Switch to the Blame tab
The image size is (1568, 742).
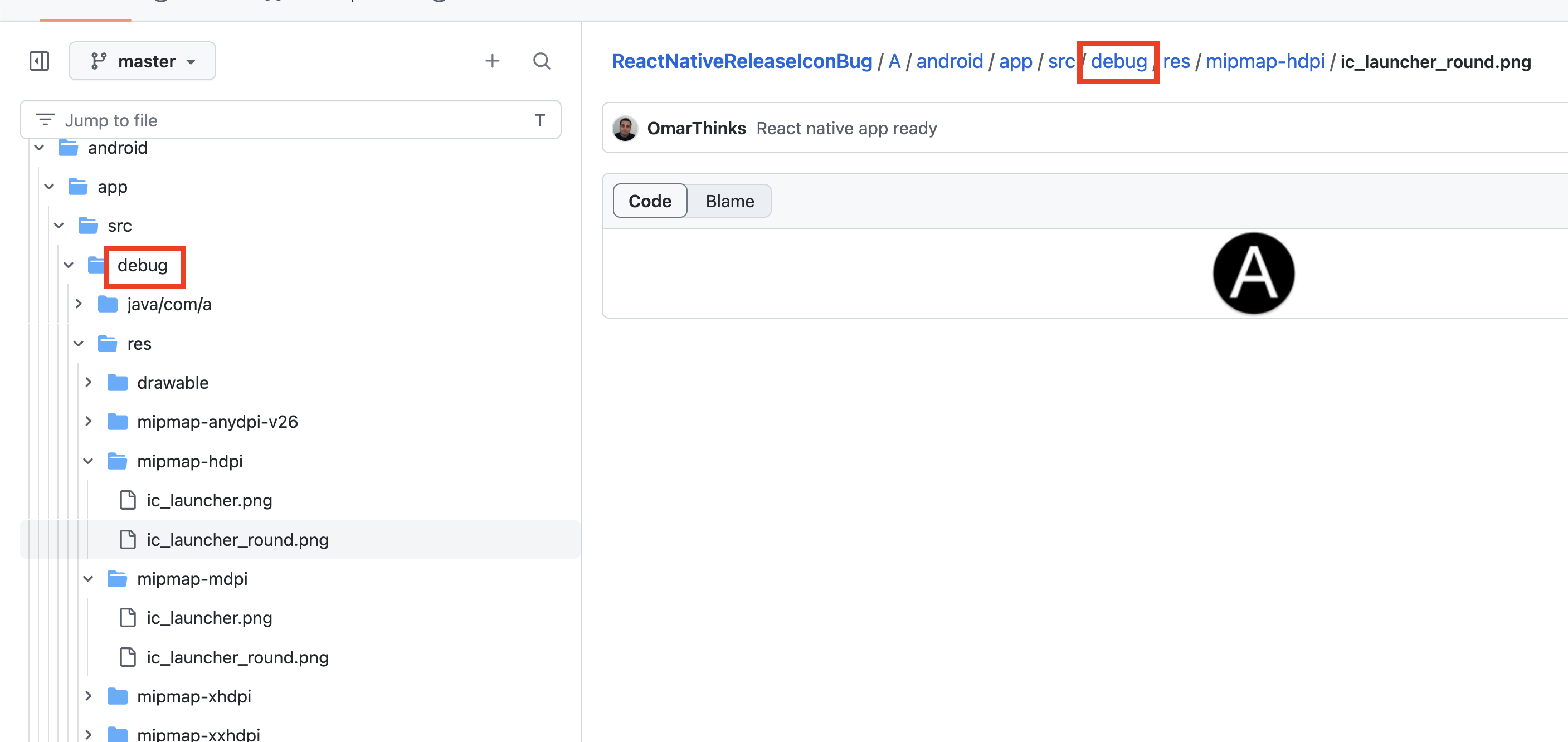click(729, 201)
